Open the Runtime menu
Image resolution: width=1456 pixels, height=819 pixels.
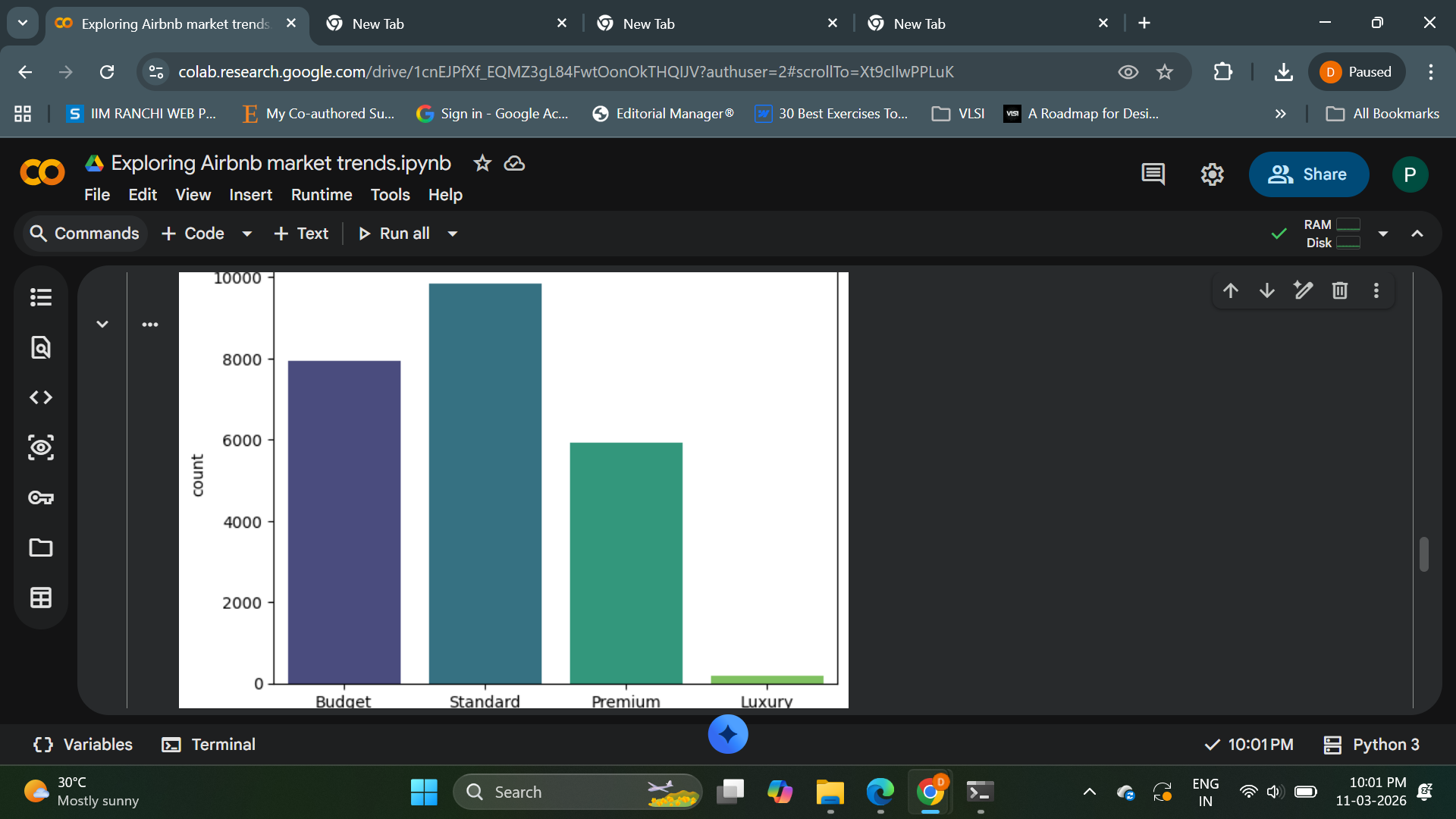[322, 195]
